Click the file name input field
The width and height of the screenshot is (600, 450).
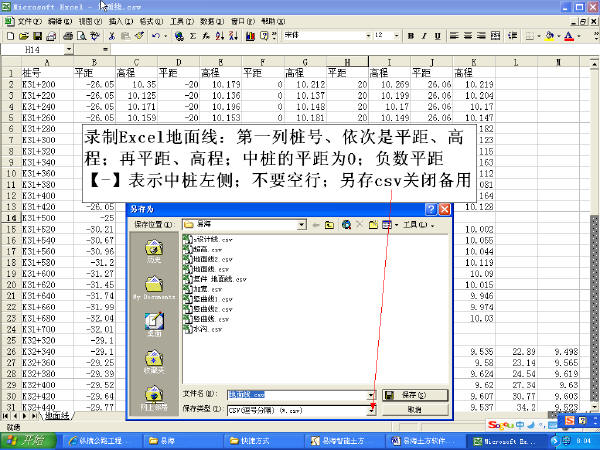pyautogui.click(x=297, y=395)
